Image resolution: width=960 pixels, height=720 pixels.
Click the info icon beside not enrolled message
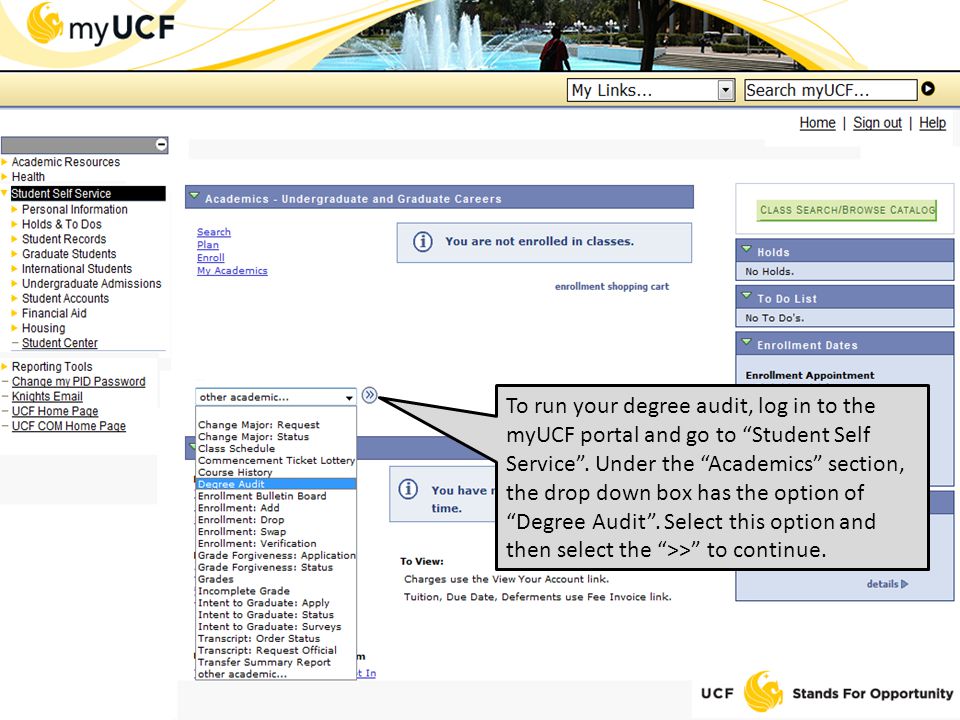(x=422, y=242)
